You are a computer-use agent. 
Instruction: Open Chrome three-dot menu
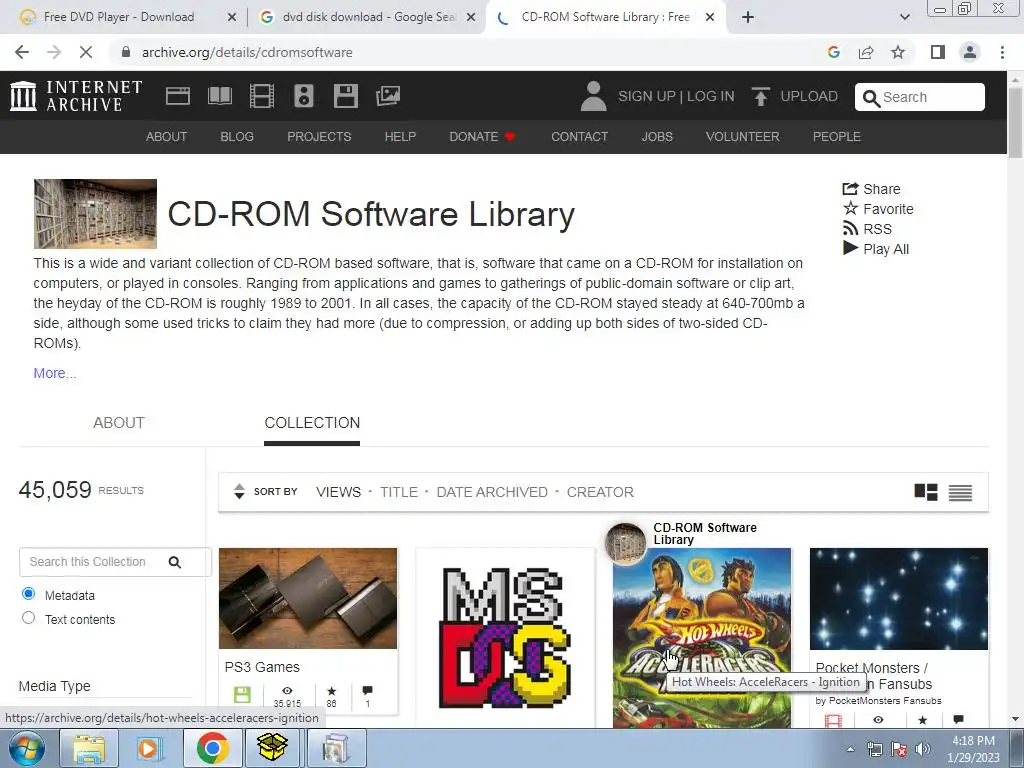1002,52
